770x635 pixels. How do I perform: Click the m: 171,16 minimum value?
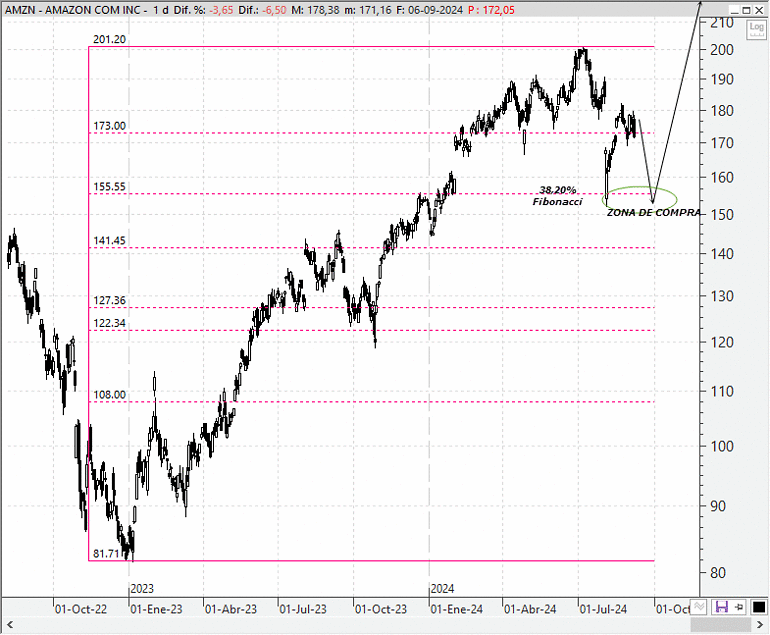pos(367,10)
